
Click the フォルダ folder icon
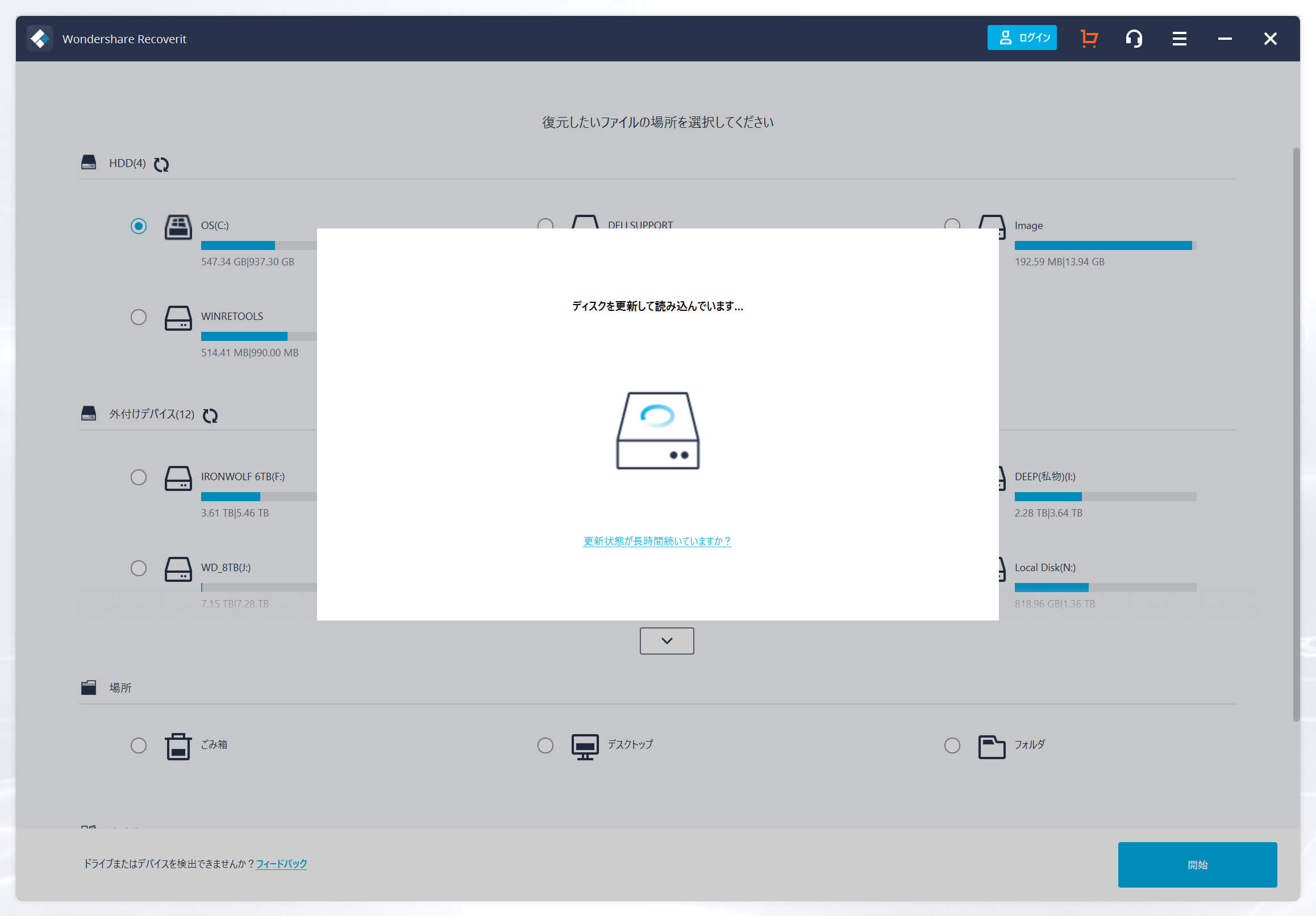[992, 747]
